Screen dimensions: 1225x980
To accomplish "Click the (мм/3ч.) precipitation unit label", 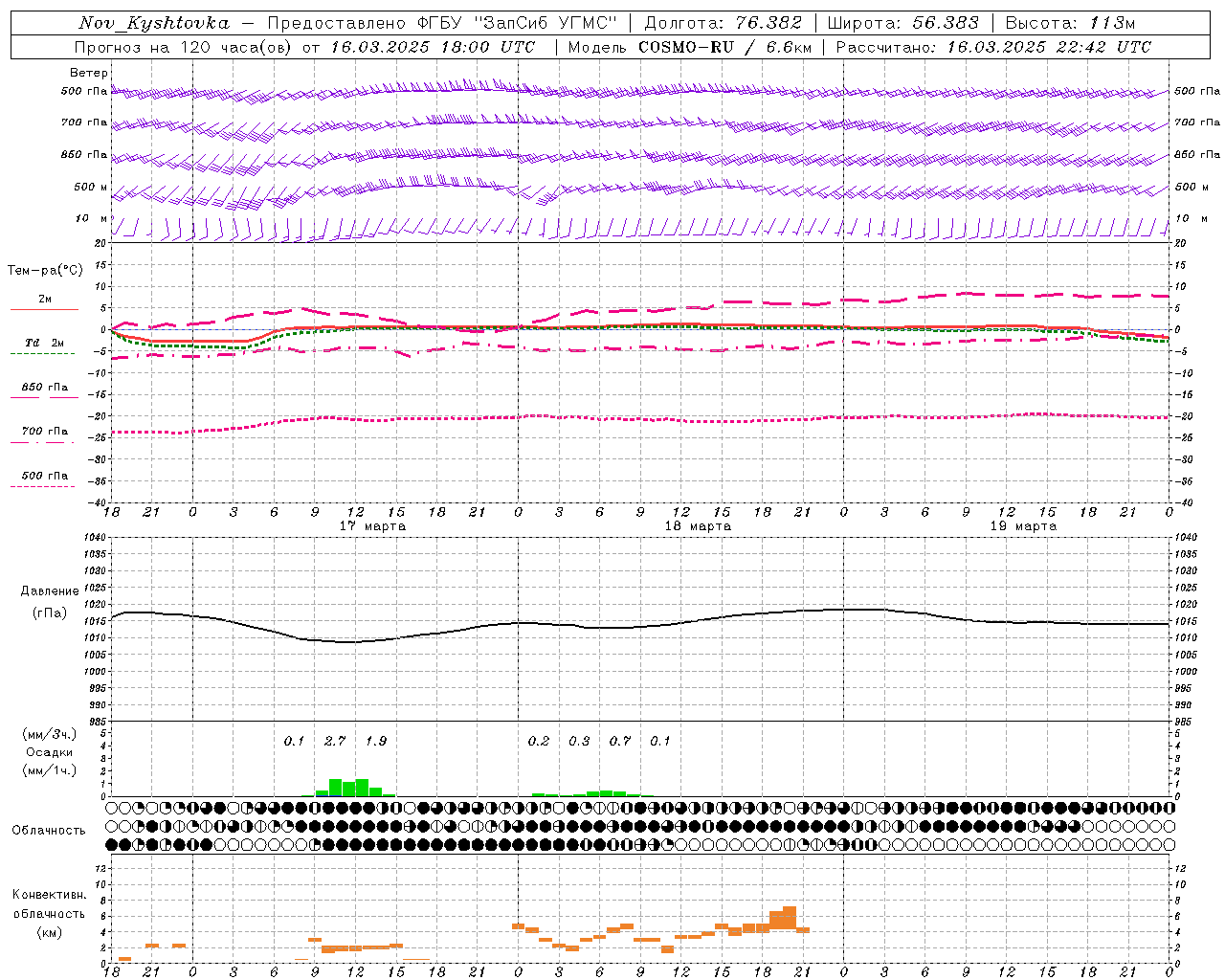I will 50,735.
